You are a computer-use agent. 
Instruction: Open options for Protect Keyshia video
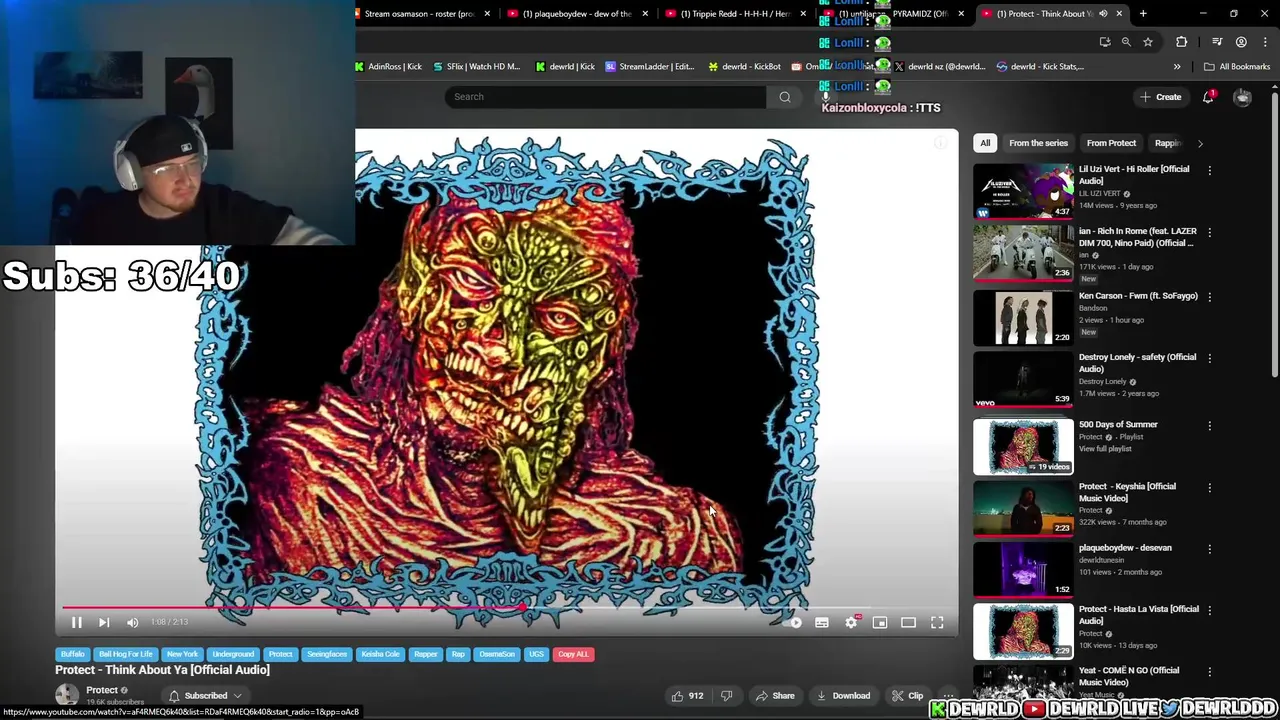[1209, 487]
